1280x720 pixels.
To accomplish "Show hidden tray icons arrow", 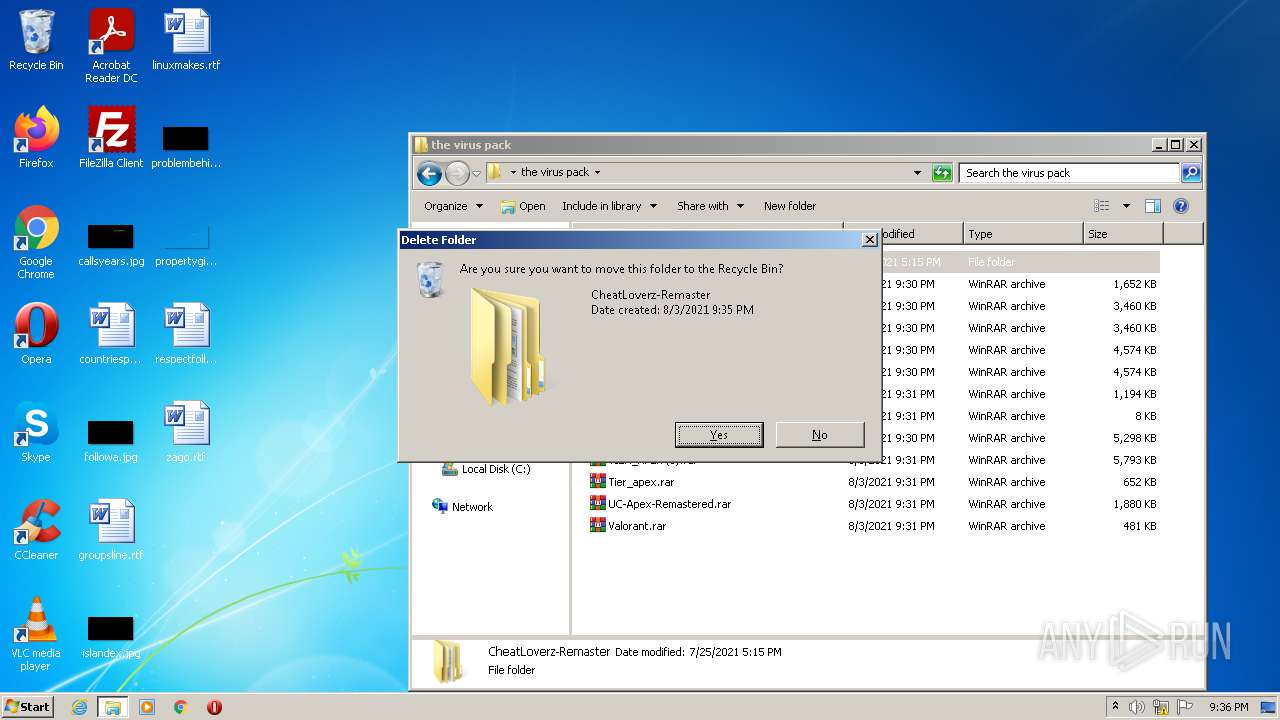I will 1115,706.
